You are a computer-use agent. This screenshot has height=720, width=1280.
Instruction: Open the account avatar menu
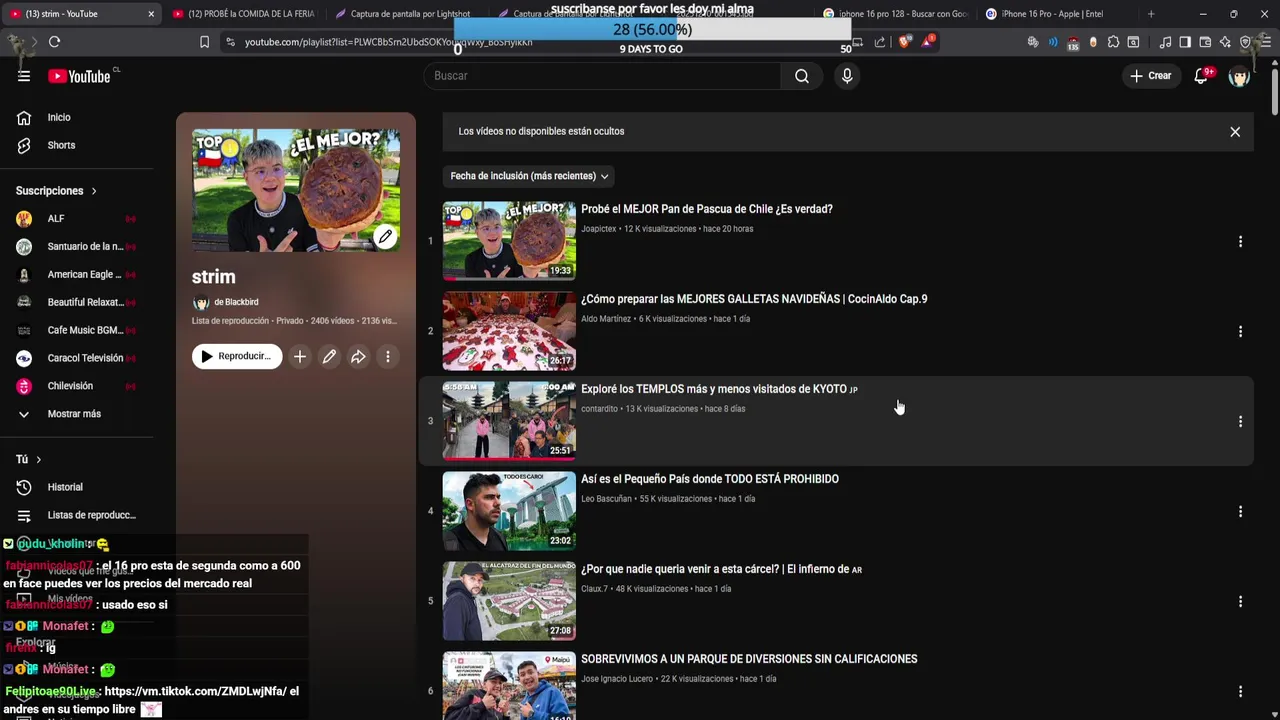pos(1239,76)
